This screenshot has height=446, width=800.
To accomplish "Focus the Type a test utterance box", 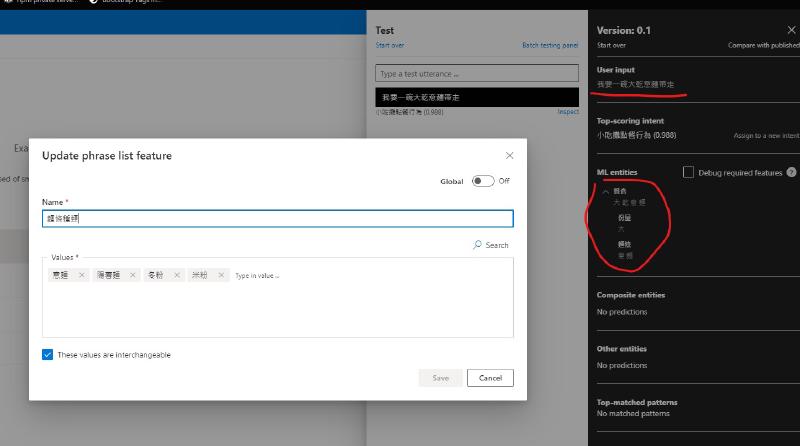I will pyautogui.click(x=477, y=74).
